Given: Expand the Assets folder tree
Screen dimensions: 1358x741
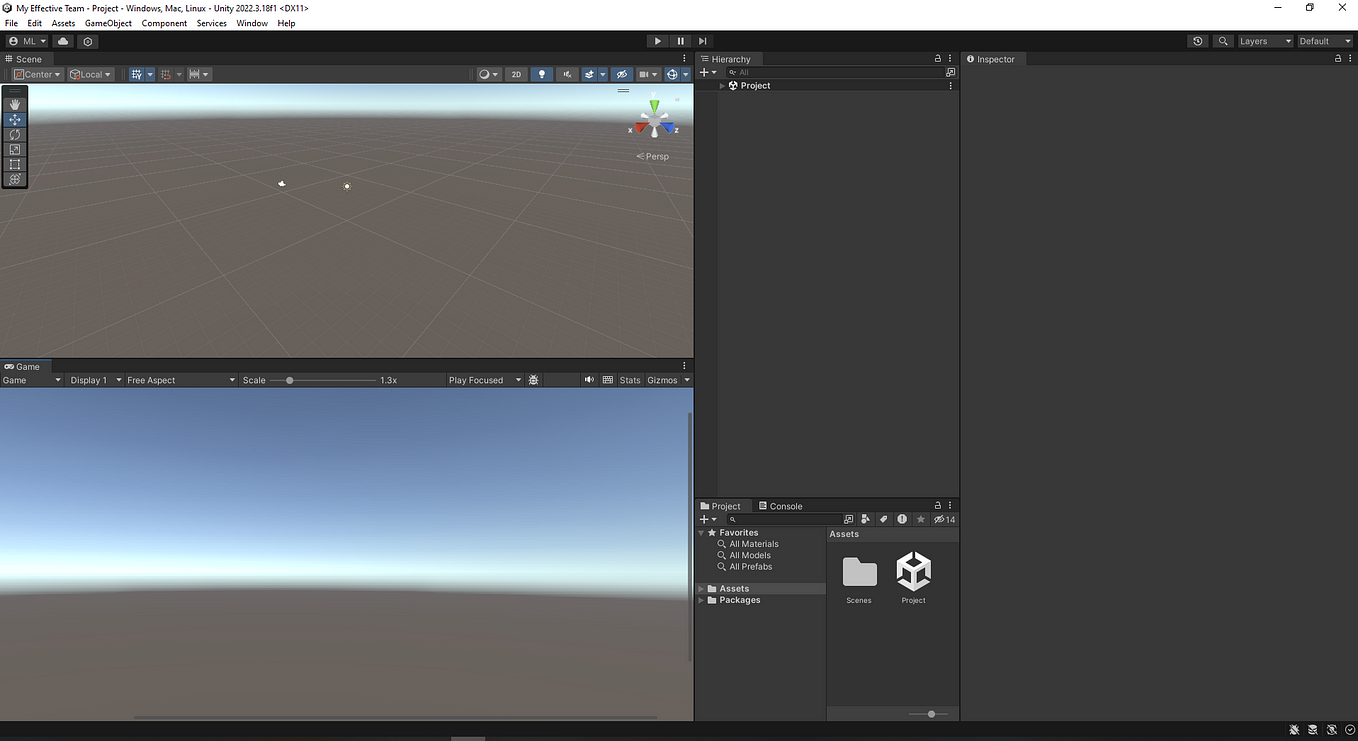Looking at the screenshot, I should pos(701,589).
